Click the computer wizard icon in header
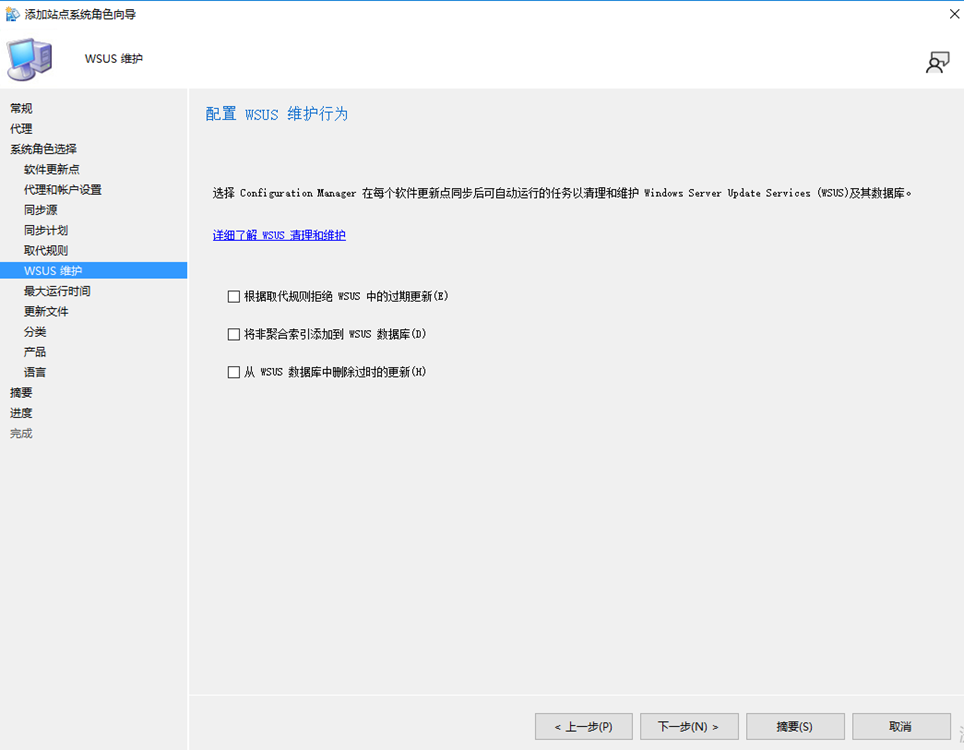Image resolution: width=964 pixels, height=750 pixels. click(30, 60)
